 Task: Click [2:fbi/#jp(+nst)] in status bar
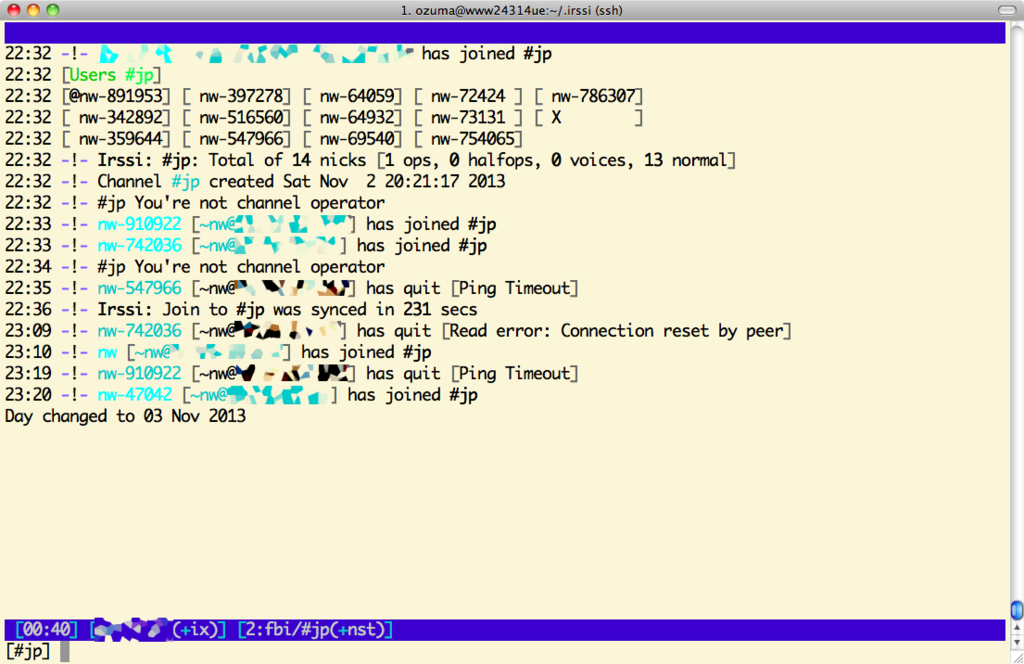[315, 630]
